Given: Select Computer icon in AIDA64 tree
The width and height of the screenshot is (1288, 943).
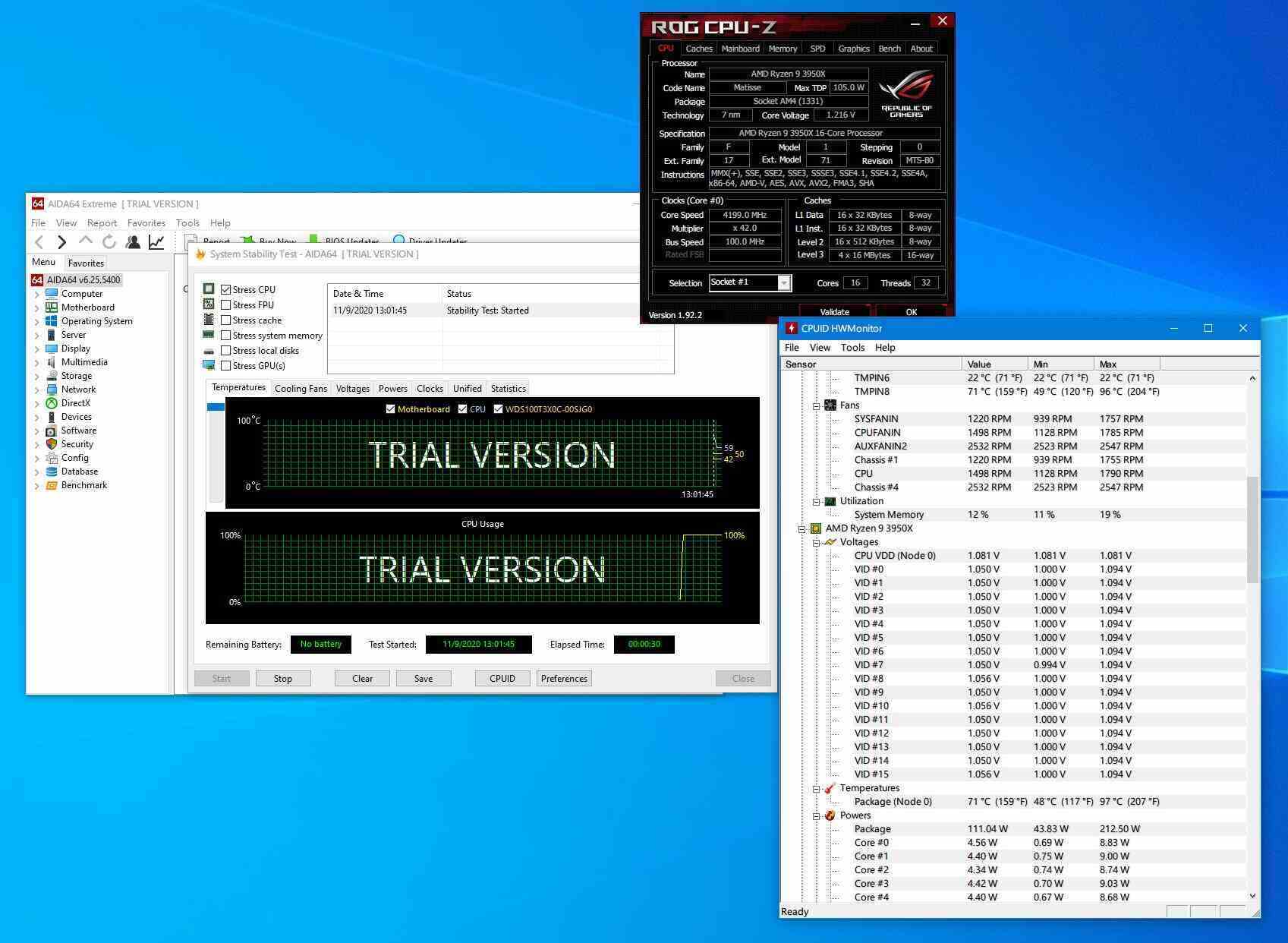Looking at the screenshot, I should 52,294.
